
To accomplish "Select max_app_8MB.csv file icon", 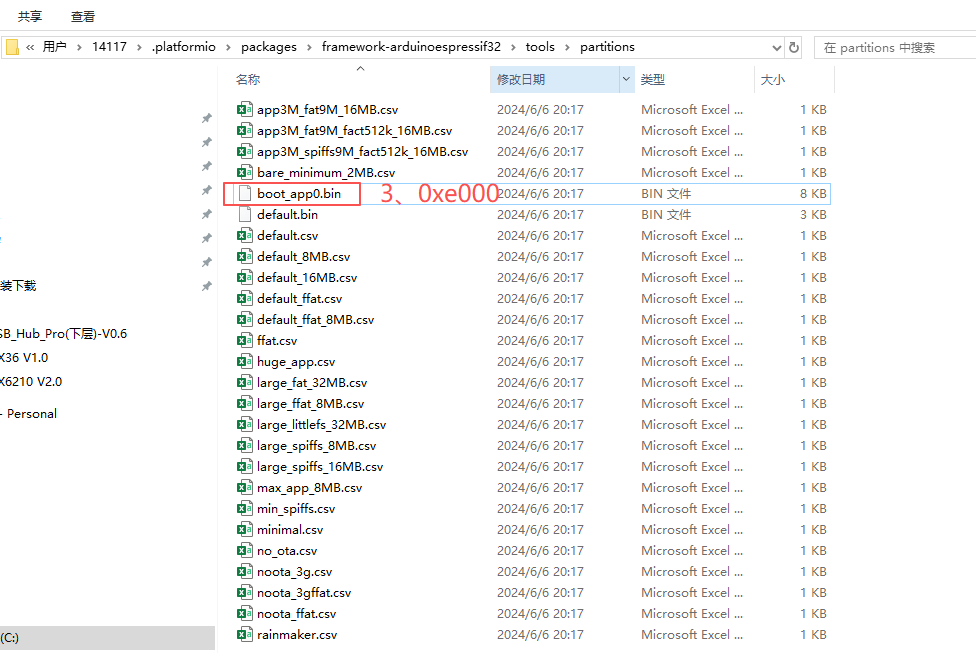I will pos(245,488).
